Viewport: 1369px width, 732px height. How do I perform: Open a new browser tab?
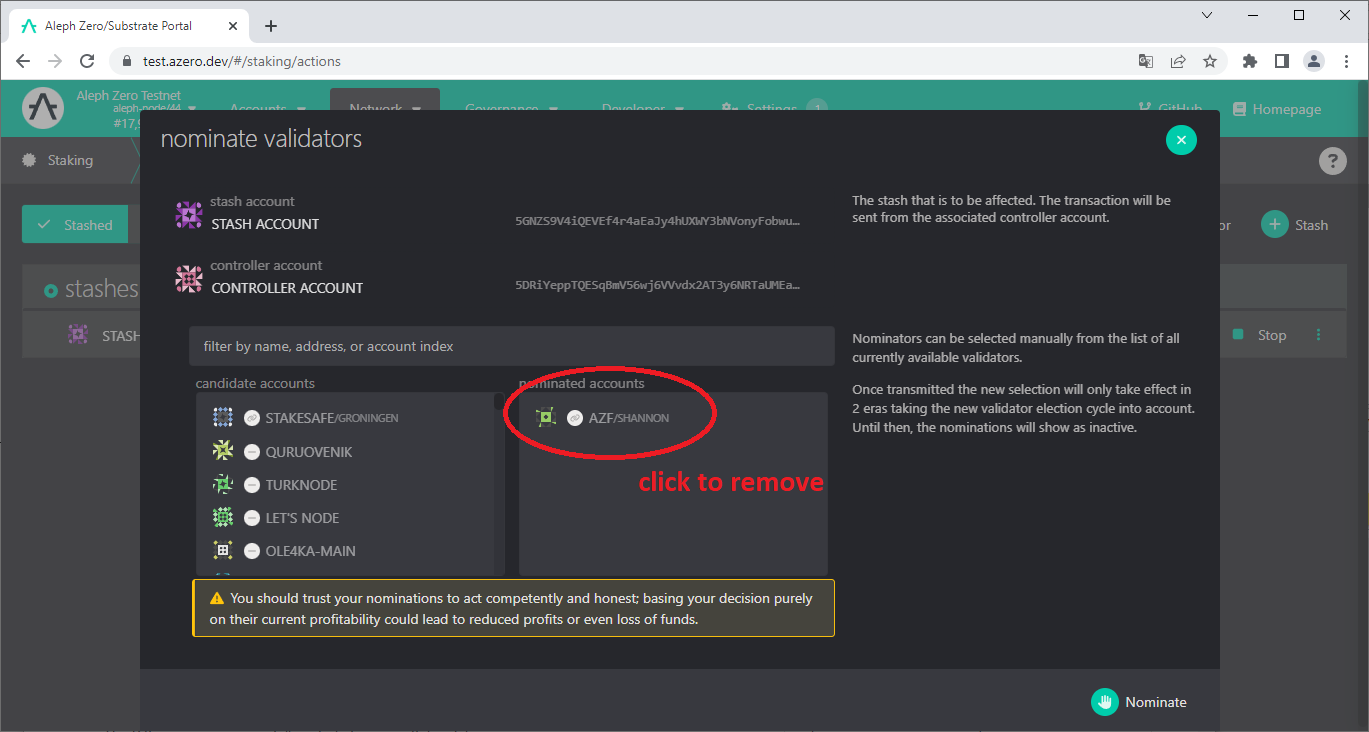(x=270, y=26)
